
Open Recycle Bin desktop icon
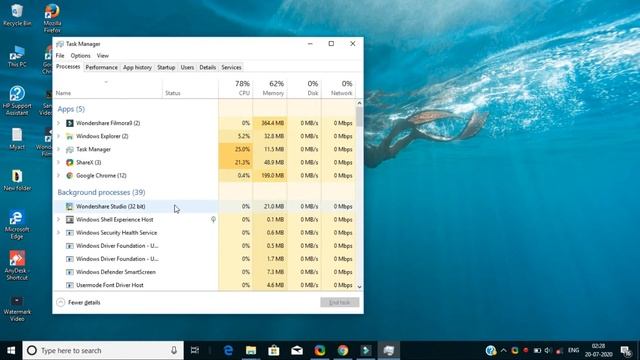(17, 15)
